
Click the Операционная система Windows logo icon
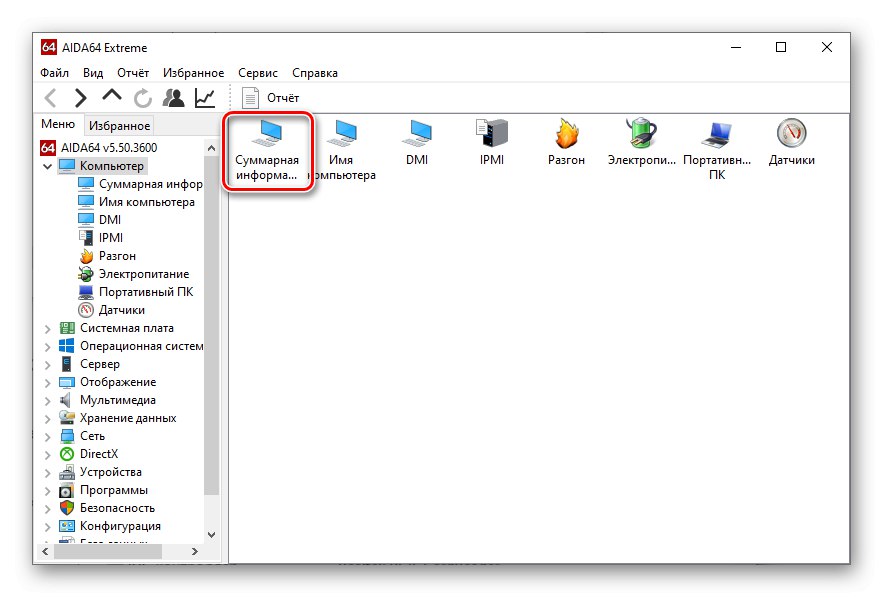pyautogui.click(x=67, y=346)
